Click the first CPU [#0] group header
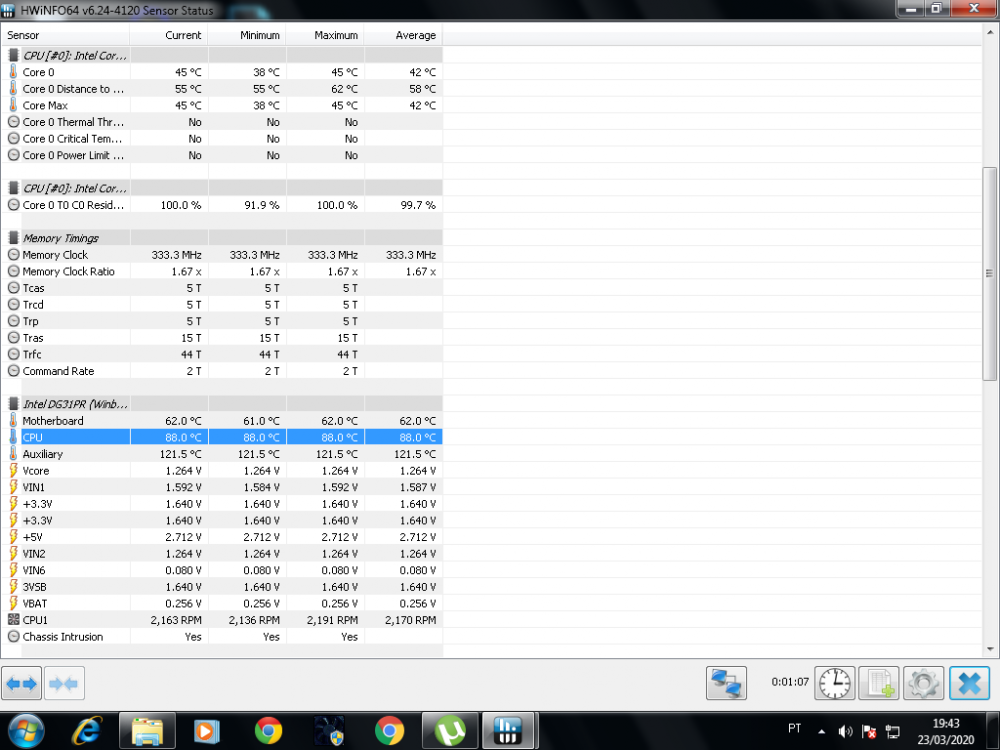The height and width of the screenshot is (750, 1000). 75,56
